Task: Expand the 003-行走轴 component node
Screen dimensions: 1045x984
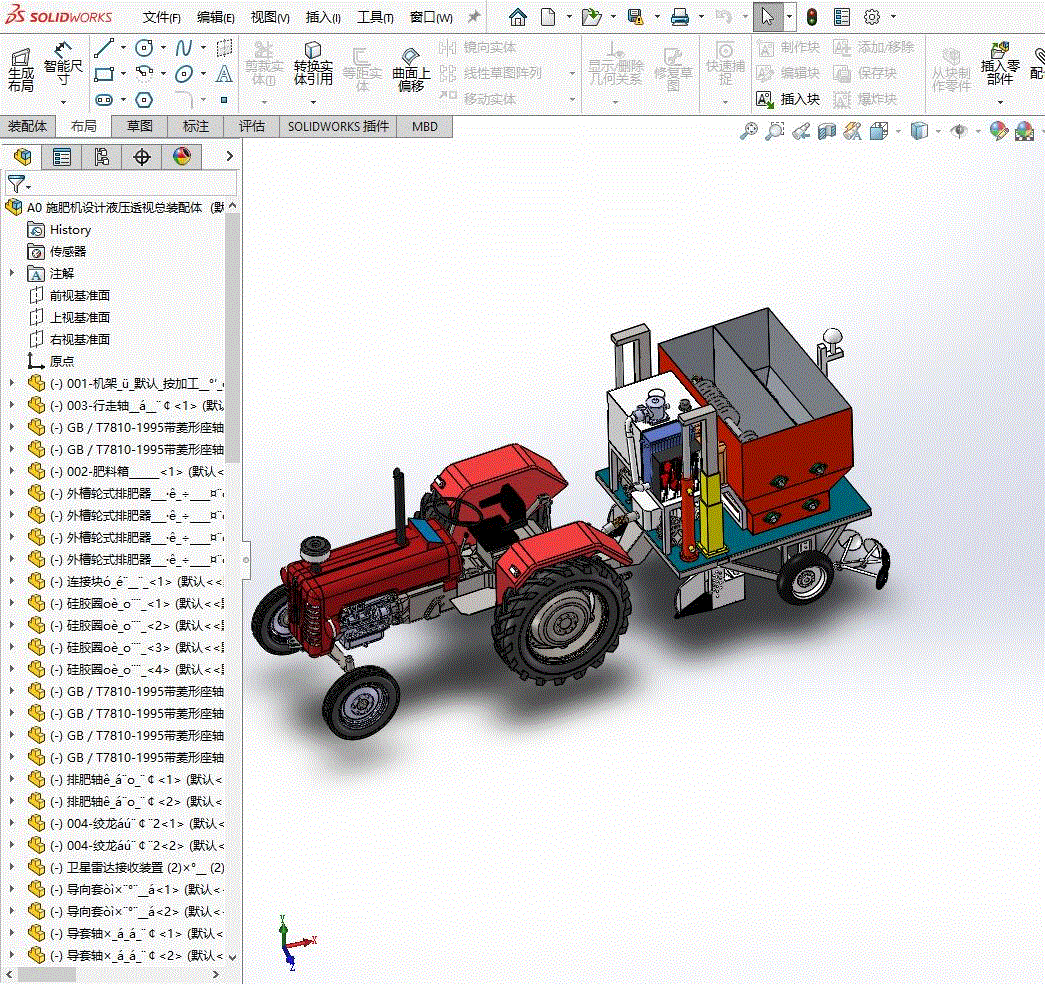Action: [x=11, y=405]
